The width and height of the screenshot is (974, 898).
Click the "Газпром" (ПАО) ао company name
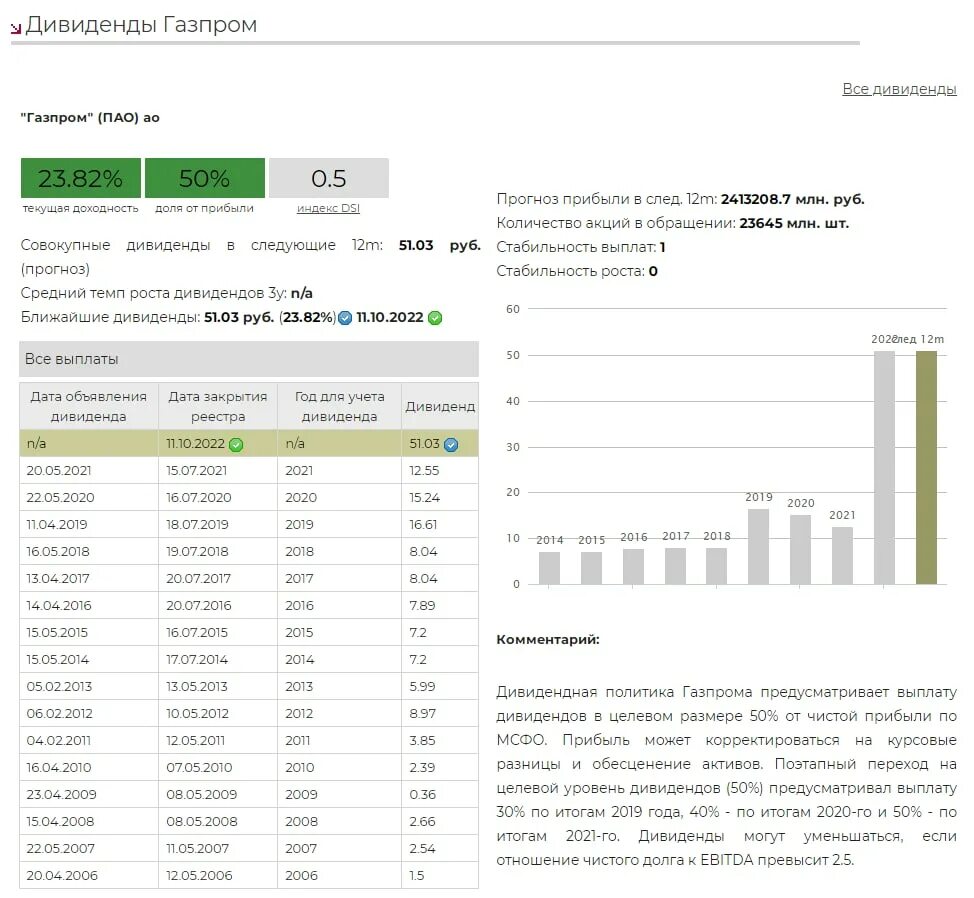[x=90, y=117]
